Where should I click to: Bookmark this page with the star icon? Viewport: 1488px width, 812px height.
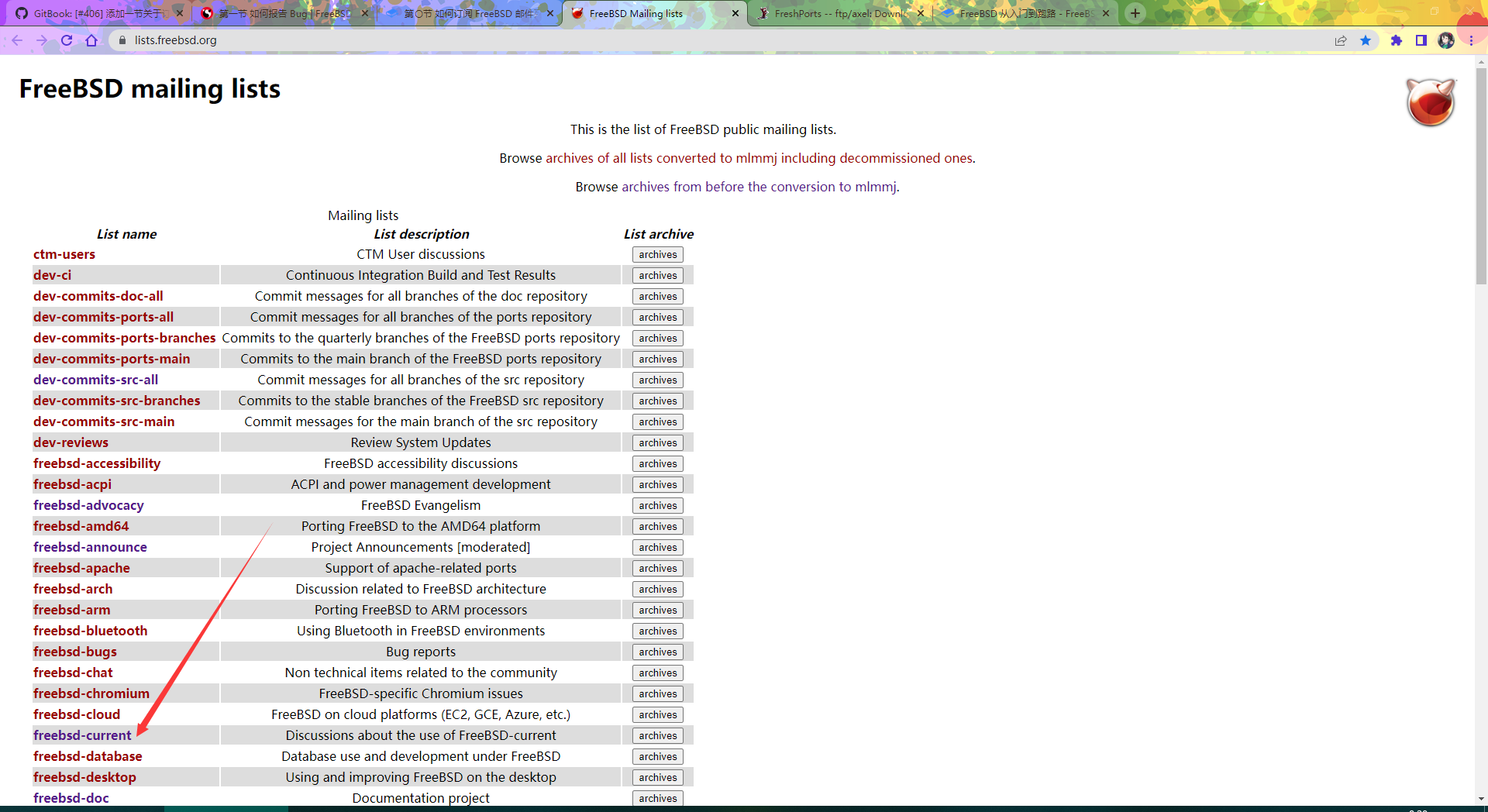point(1366,40)
